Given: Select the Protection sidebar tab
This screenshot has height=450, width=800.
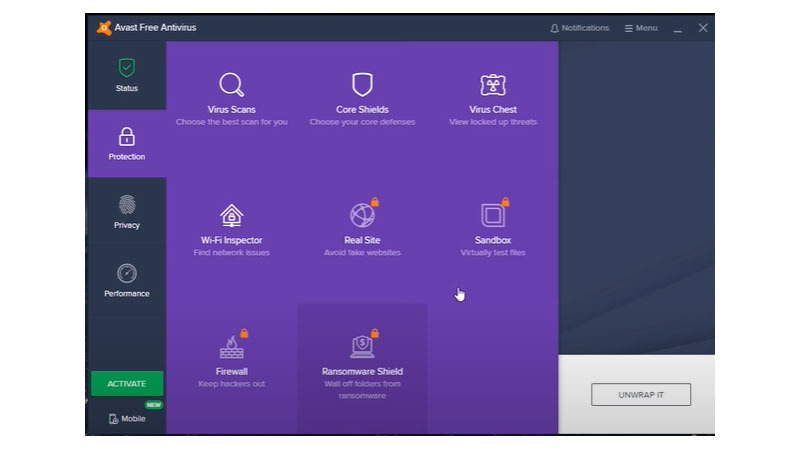Looking at the screenshot, I should click(x=127, y=144).
